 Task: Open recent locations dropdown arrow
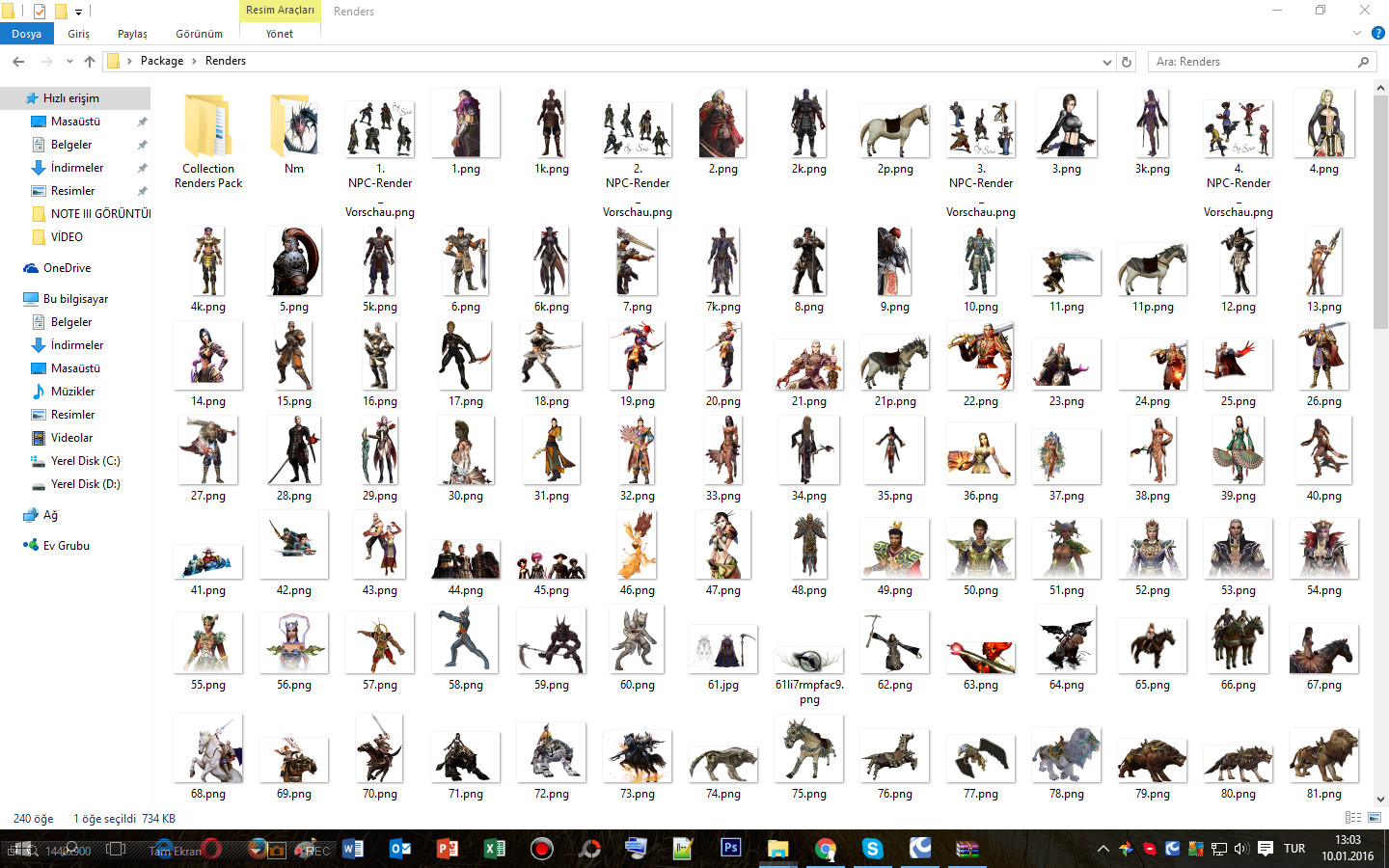[69, 62]
